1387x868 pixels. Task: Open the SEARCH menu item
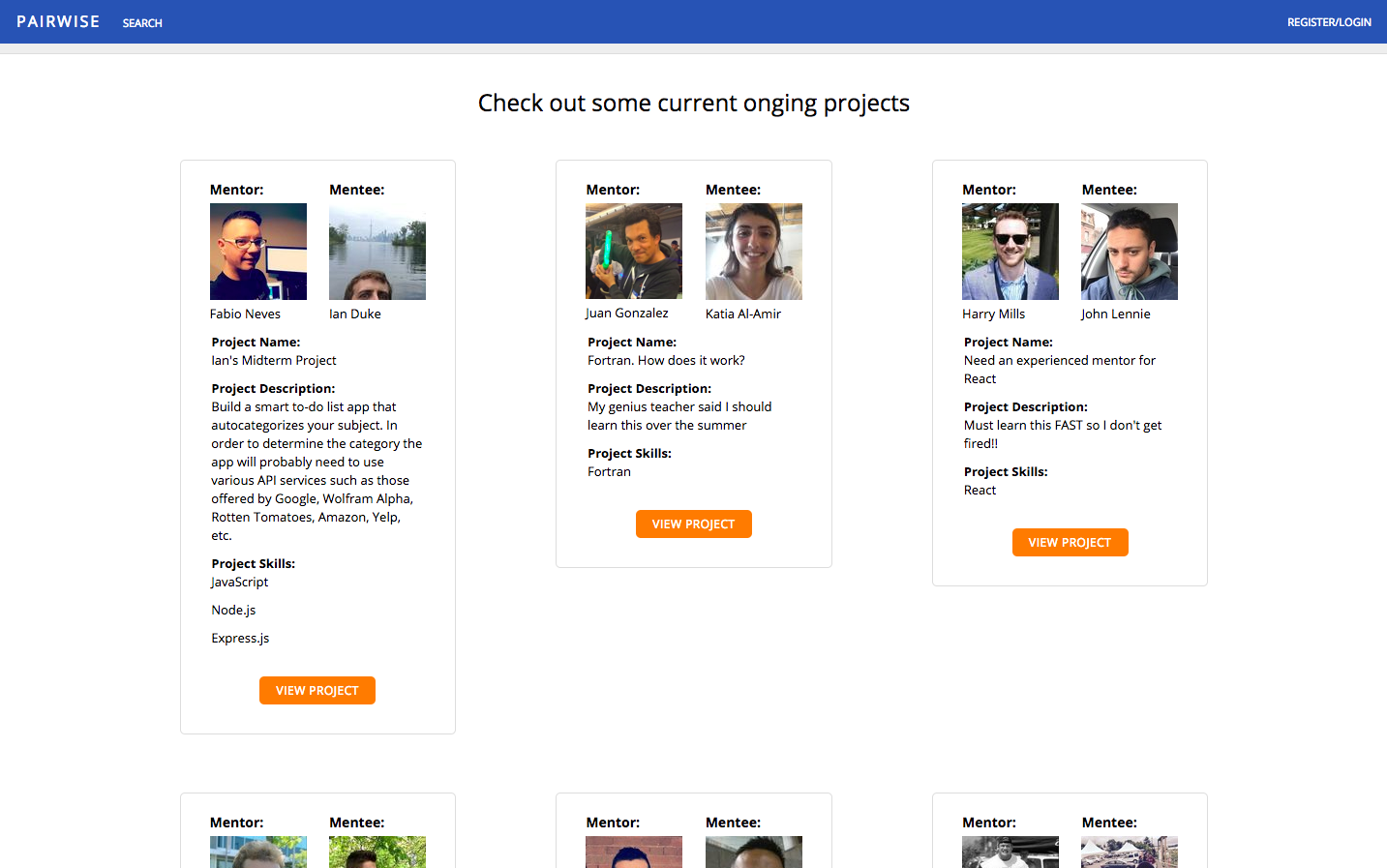point(142,23)
